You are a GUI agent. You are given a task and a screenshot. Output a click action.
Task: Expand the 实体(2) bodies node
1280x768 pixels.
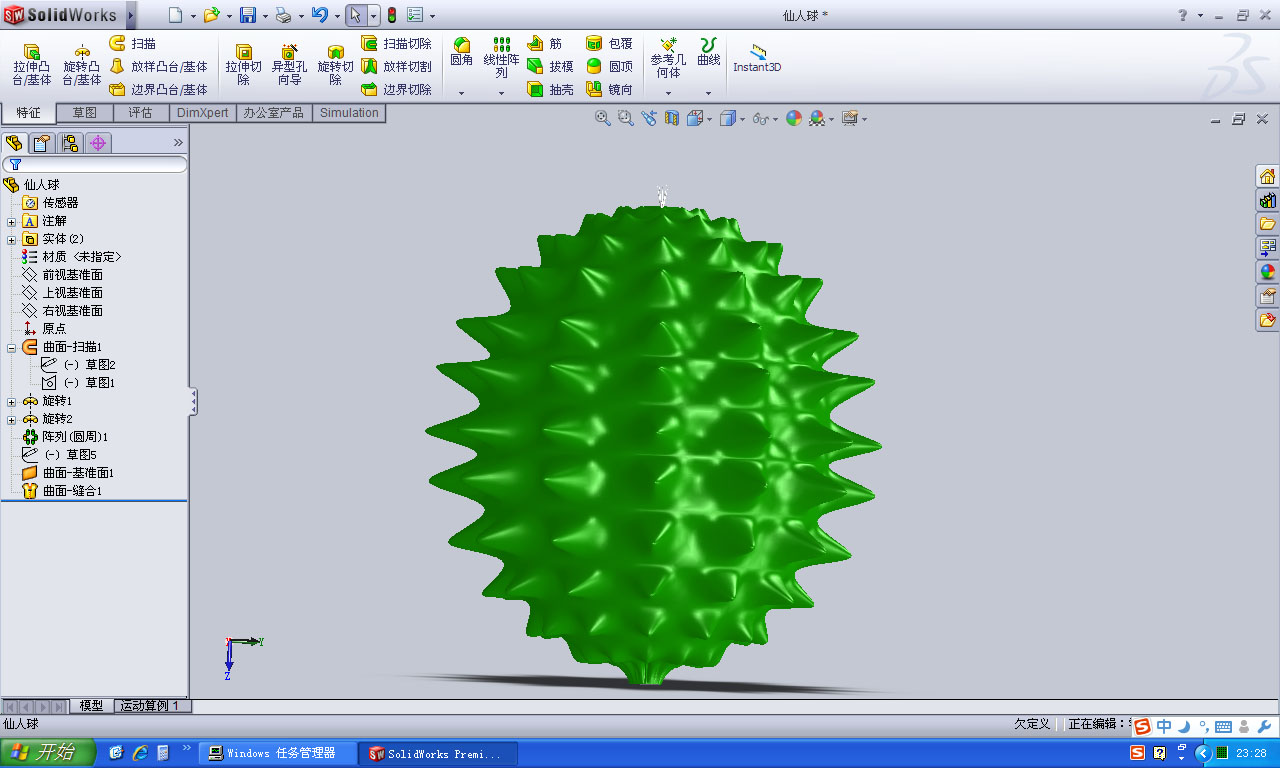pyautogui.click(x=11, y=239)
